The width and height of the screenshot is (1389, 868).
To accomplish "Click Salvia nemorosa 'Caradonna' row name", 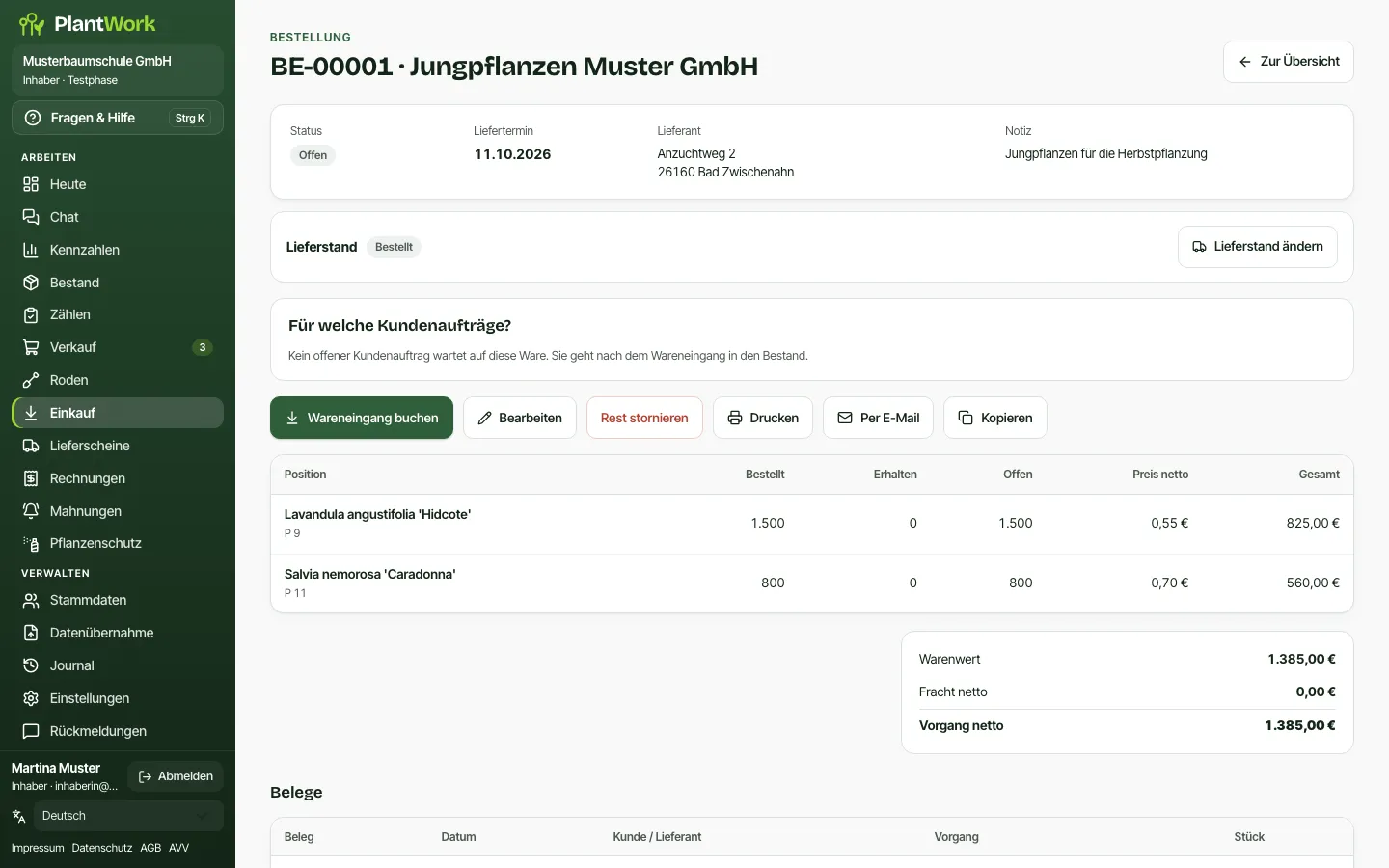I will [369, 574].
